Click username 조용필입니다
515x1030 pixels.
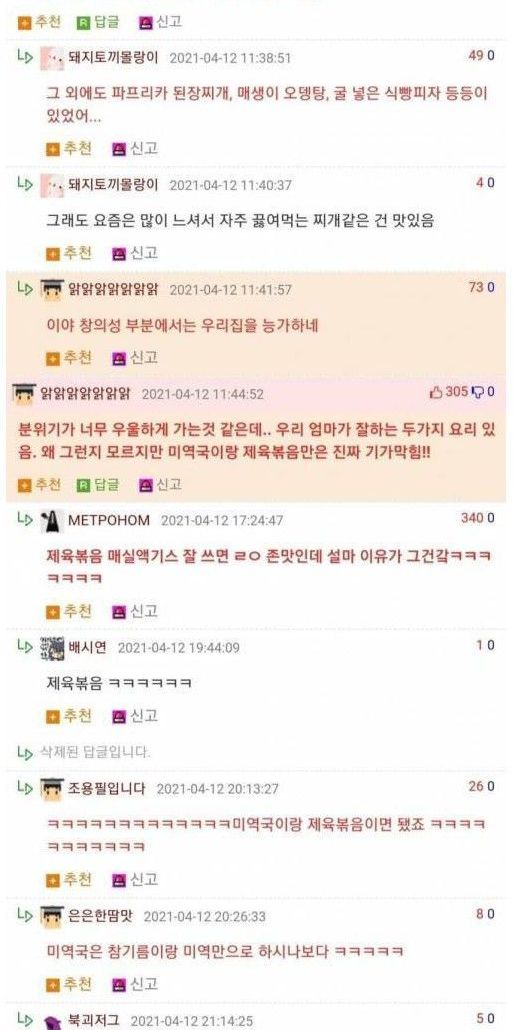pyautogui.click(x=106, y=788)
